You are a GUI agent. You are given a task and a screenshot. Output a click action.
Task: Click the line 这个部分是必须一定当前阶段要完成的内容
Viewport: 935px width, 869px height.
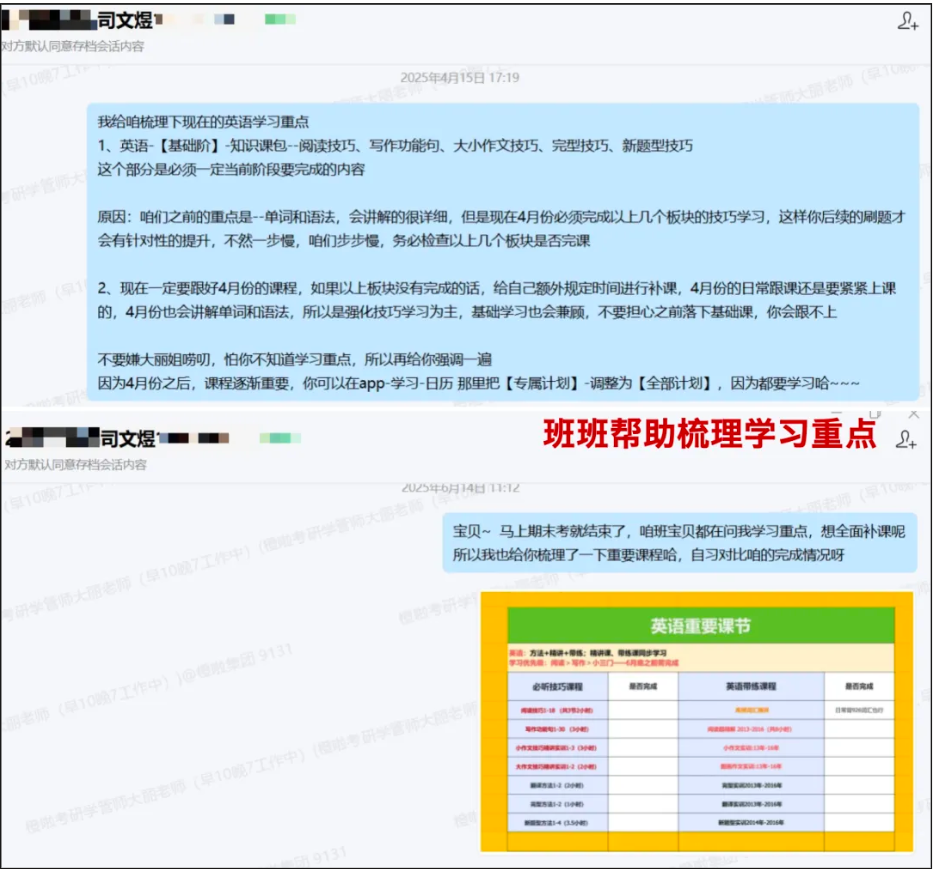click(x=231, y=169)
